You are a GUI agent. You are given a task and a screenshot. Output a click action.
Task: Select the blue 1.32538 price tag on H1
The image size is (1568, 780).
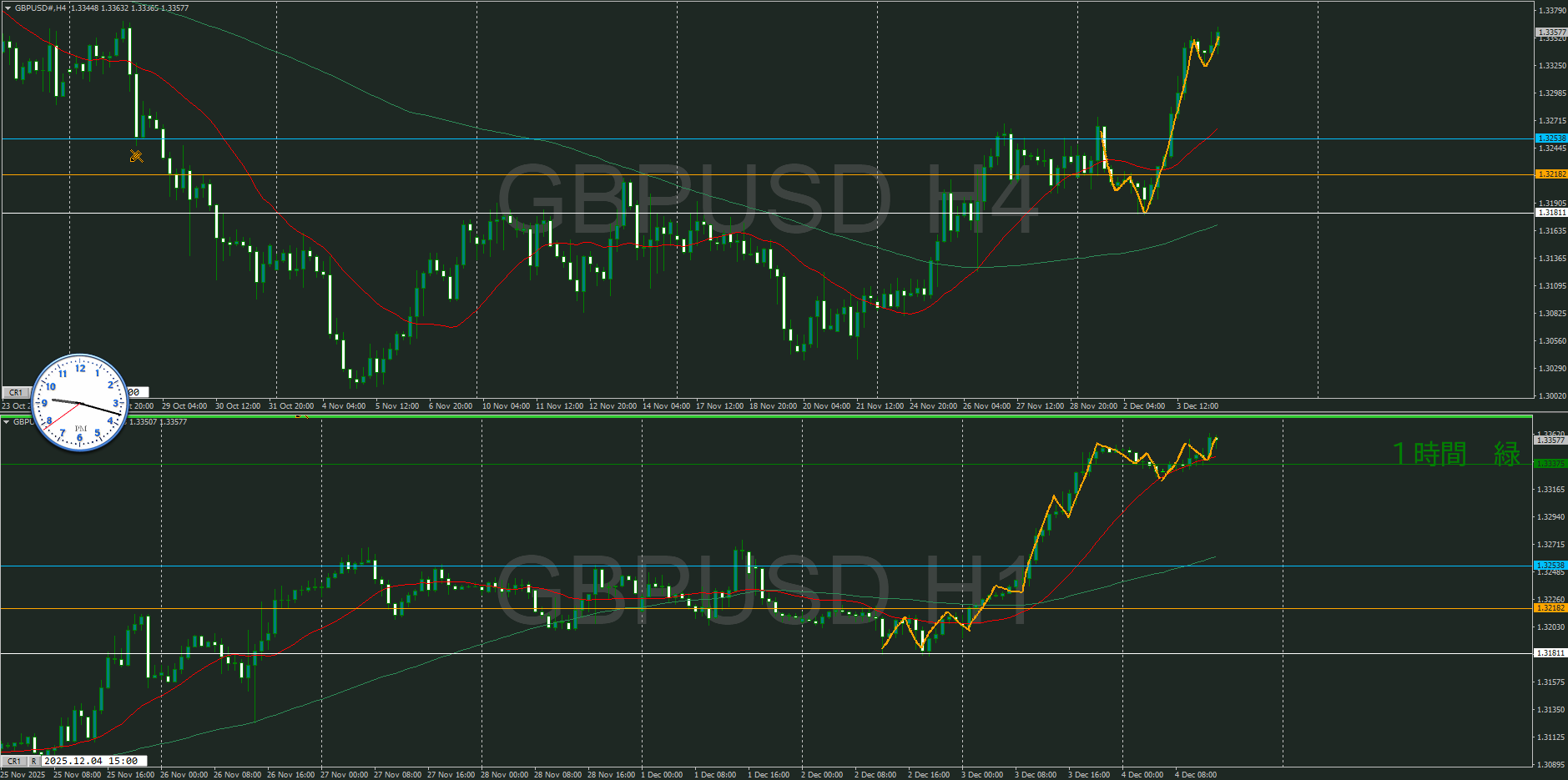coord(1551,566)
